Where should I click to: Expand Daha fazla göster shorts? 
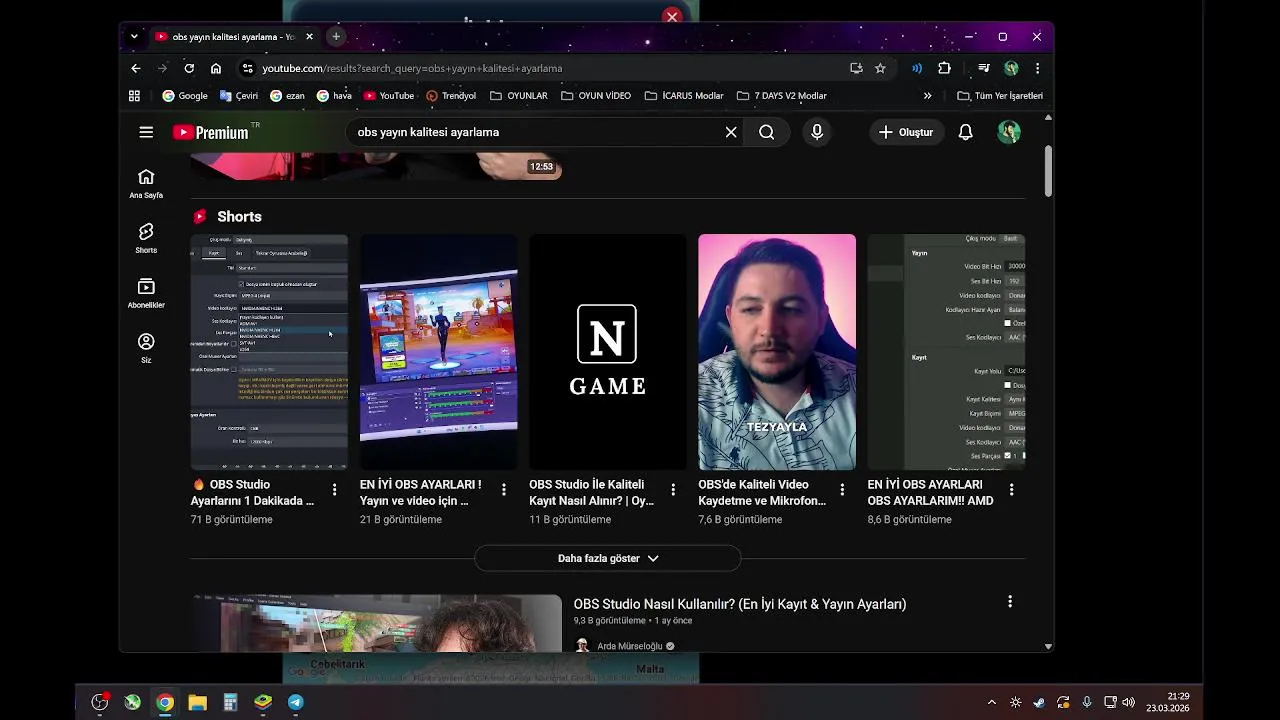pyautogui.click(x=608, y=558)
